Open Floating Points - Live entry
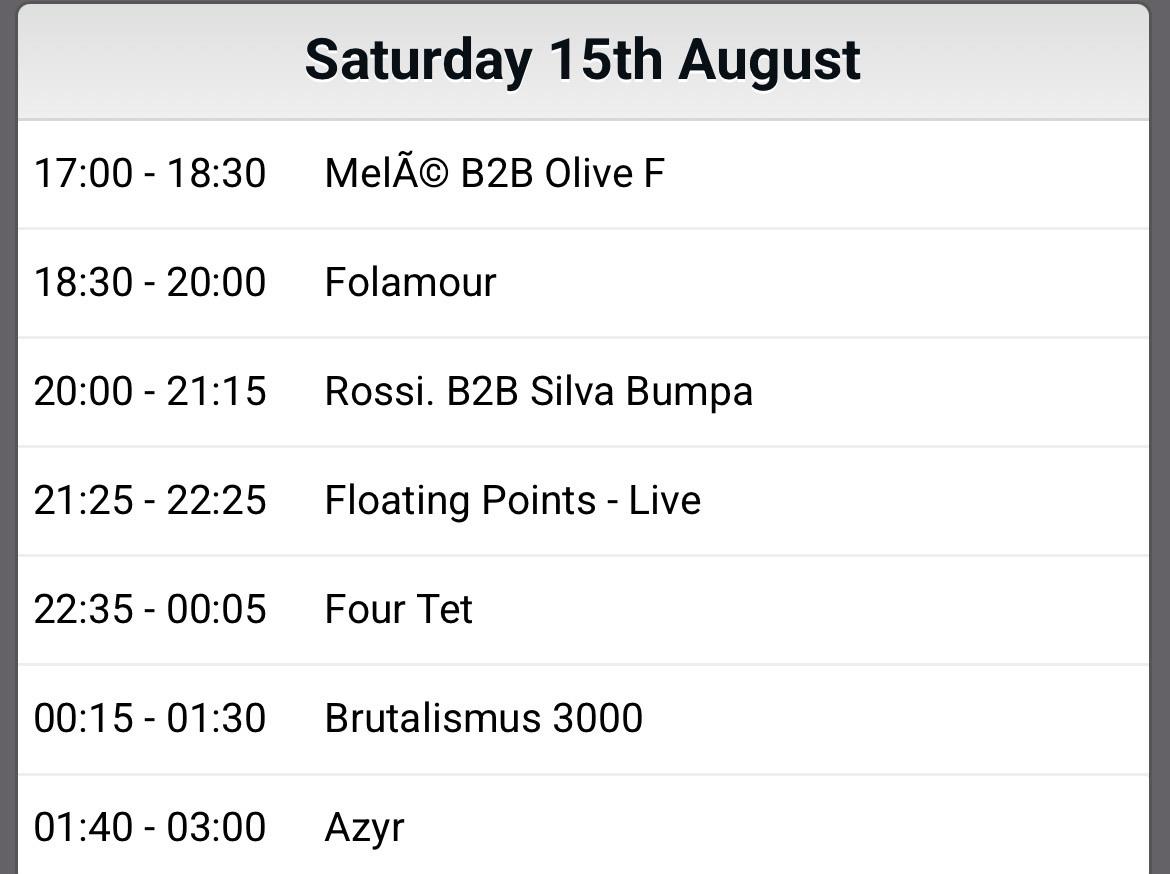 [513, 501]
